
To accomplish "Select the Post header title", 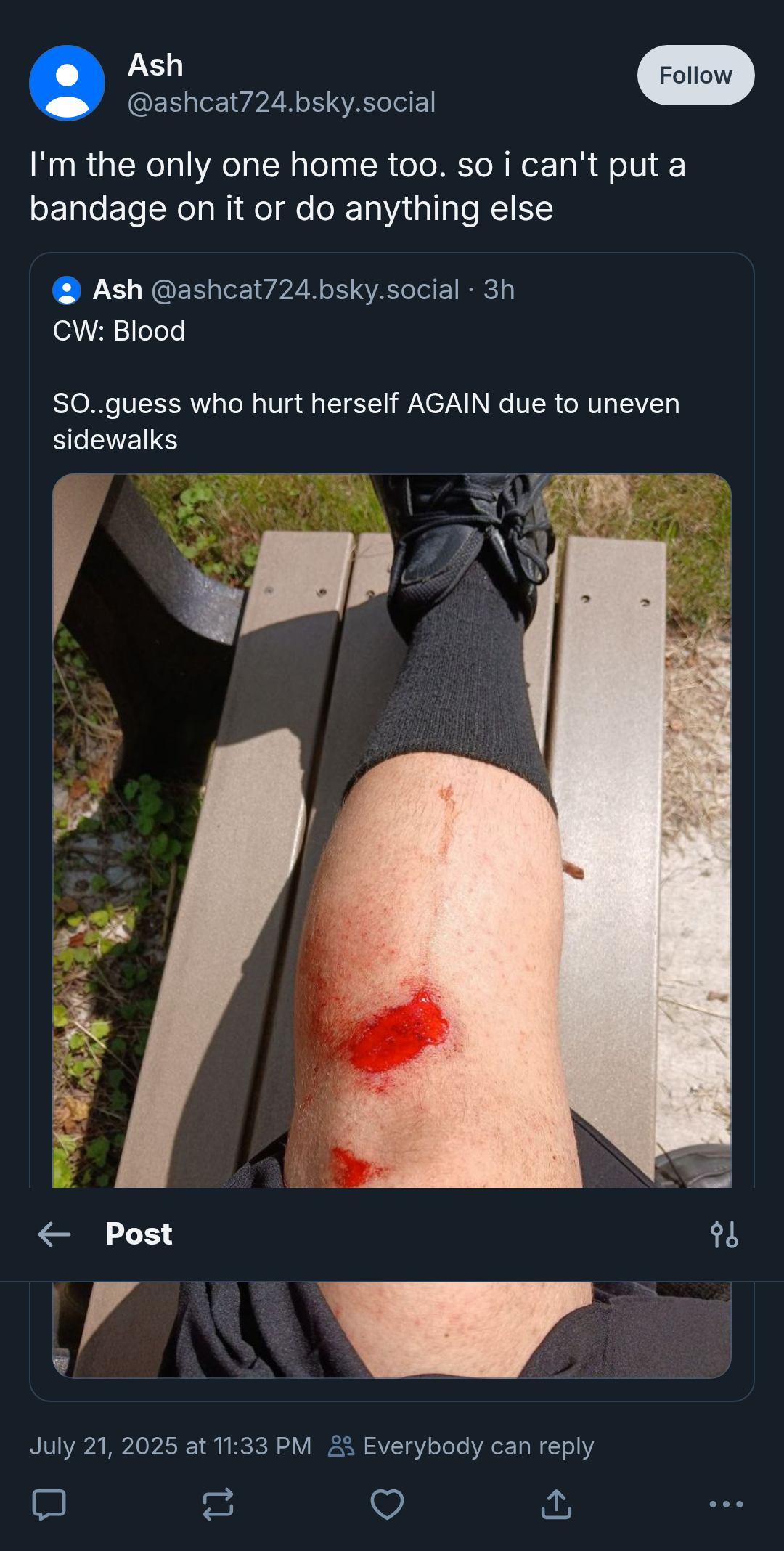I will click(139, 1234).
